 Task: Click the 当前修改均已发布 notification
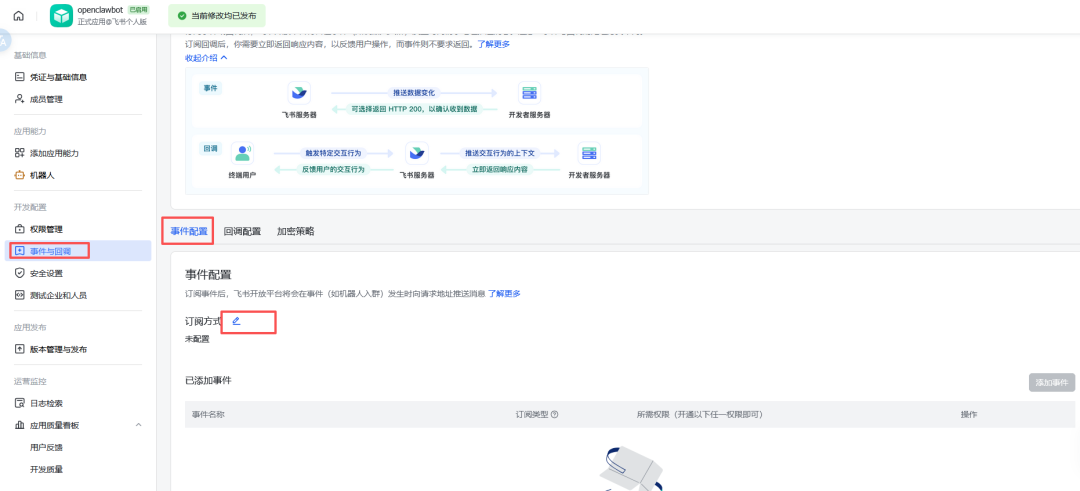pyautogui.click(x=217, y=15)
